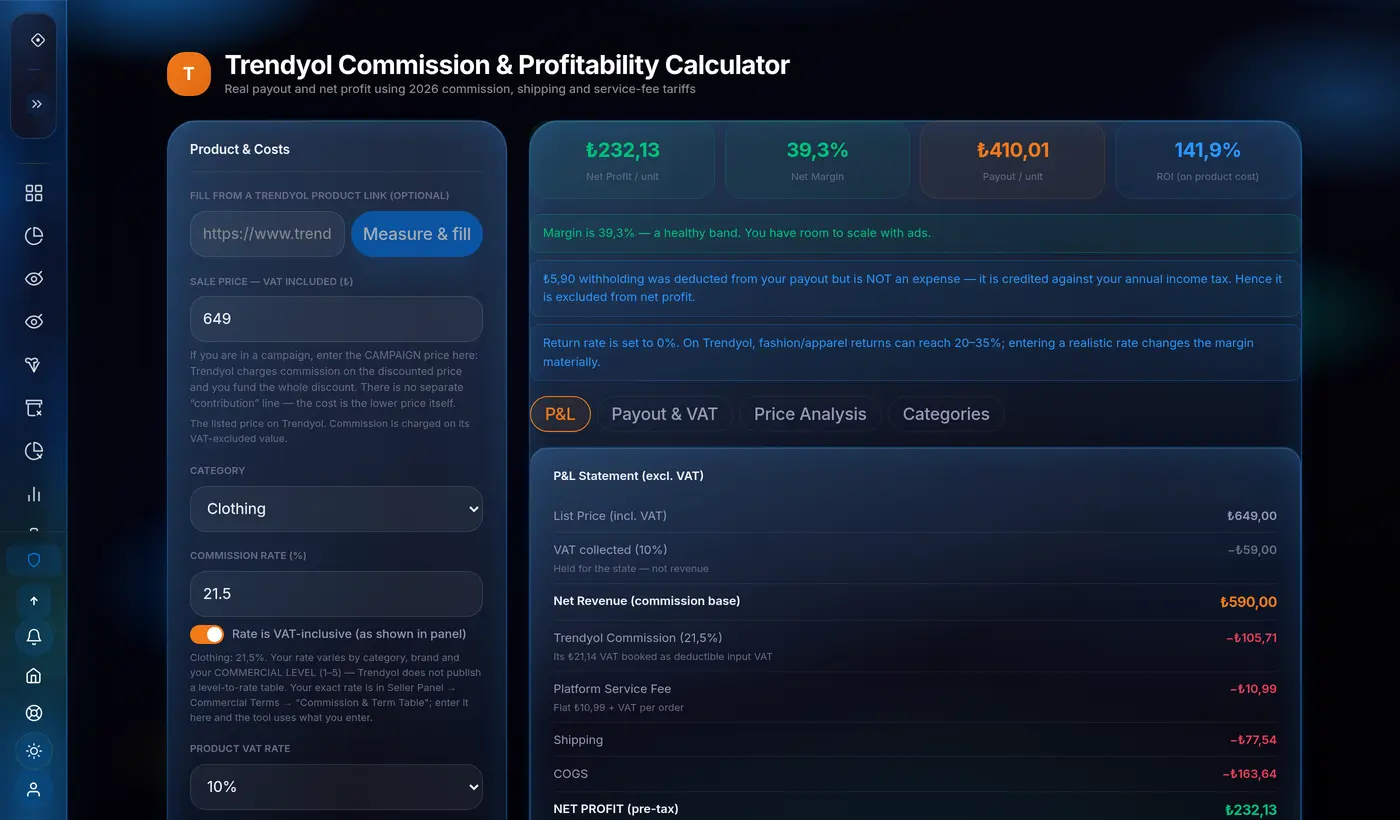Click the NET PROFIT (pre-tax) row label
1400x820 pixels.
616,809
